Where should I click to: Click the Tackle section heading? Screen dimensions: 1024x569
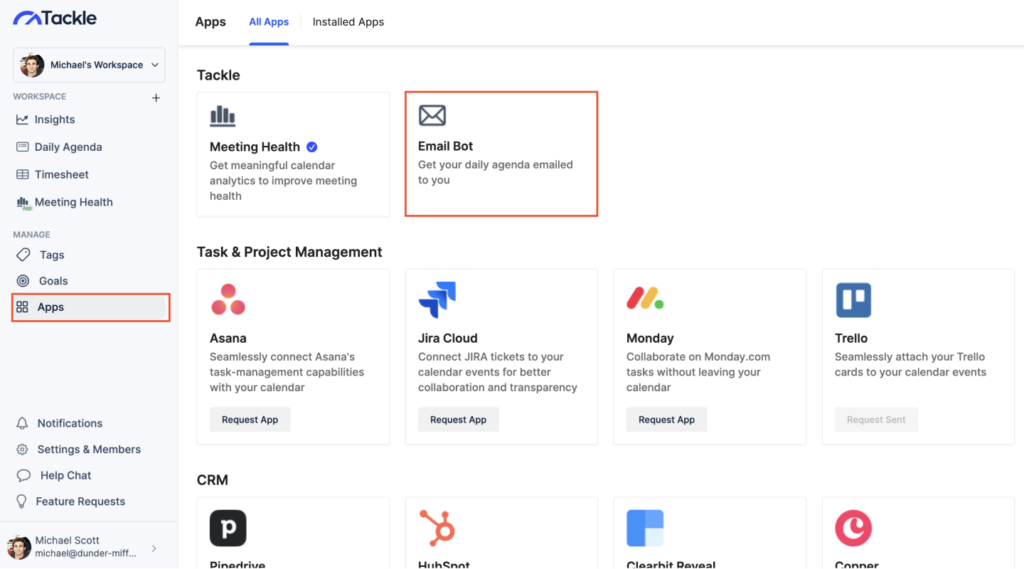coord(218,75)
